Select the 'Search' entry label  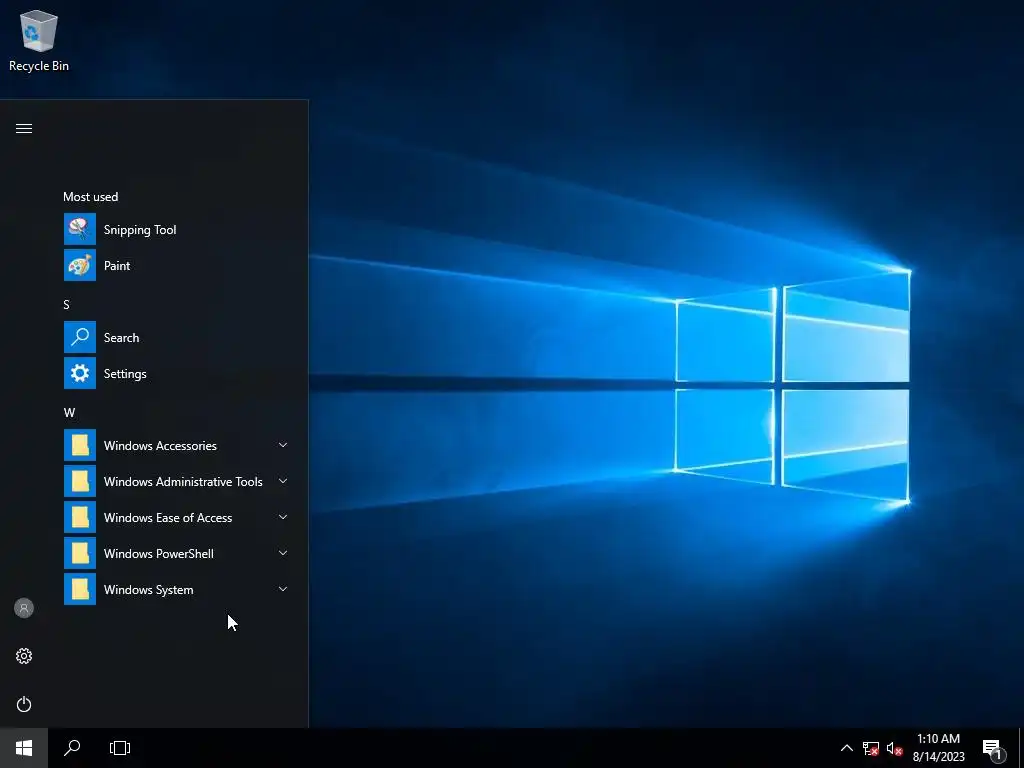(121, 338)
